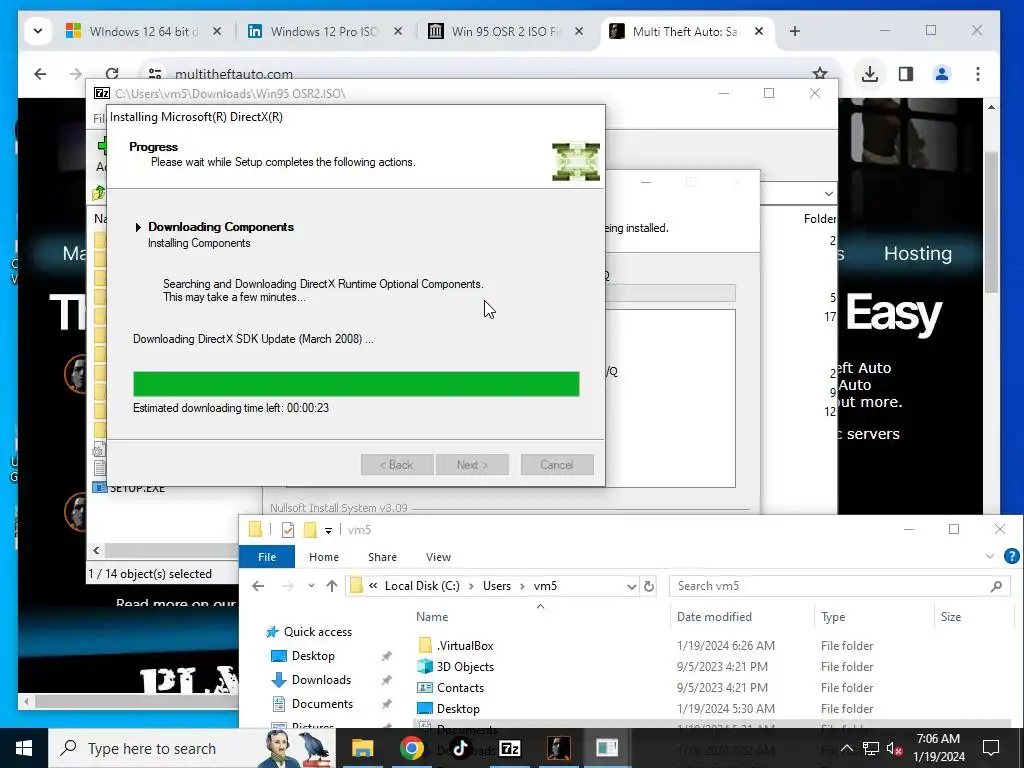This screenshot has height=768, width=1024.
Task: Show hidden system tray icons chevron
Action: (846, 748)
